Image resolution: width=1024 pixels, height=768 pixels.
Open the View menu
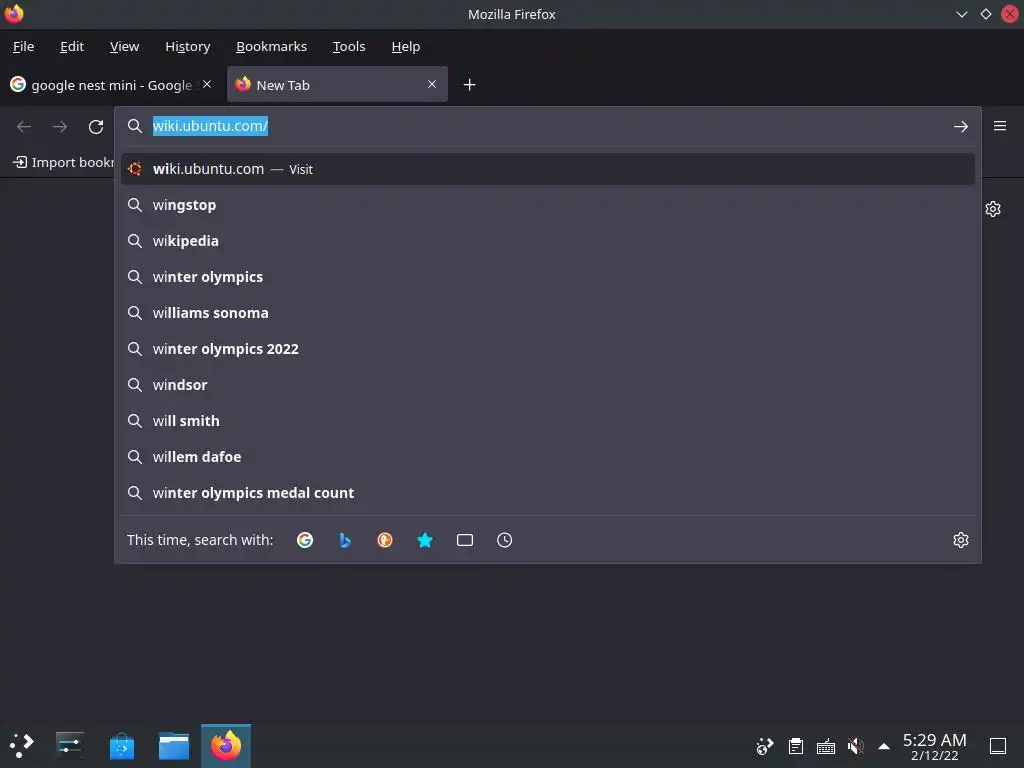[124, 46]
